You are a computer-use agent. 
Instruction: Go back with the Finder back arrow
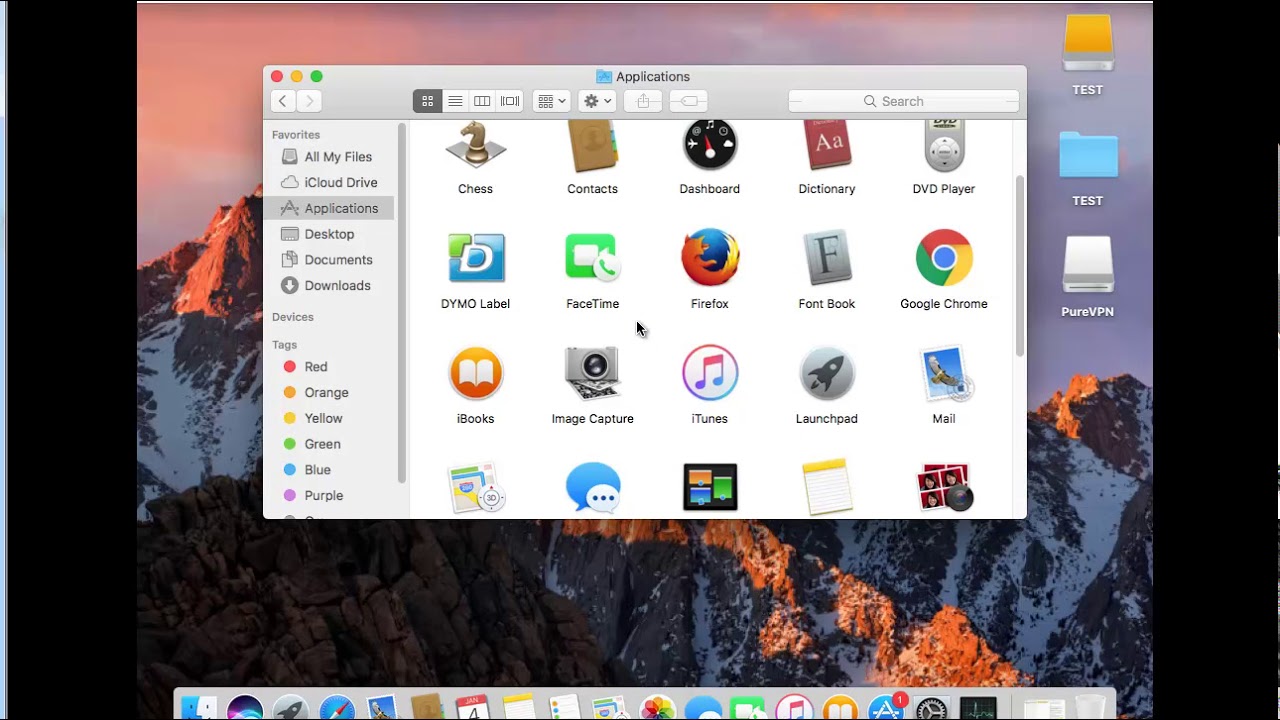[283, 101]
